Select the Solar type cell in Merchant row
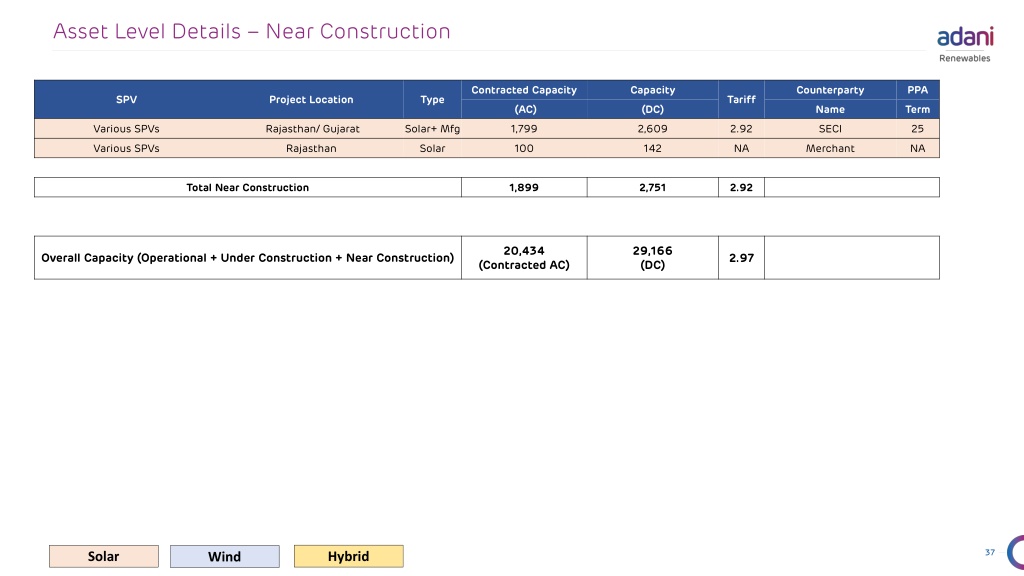 coord(432,148)
